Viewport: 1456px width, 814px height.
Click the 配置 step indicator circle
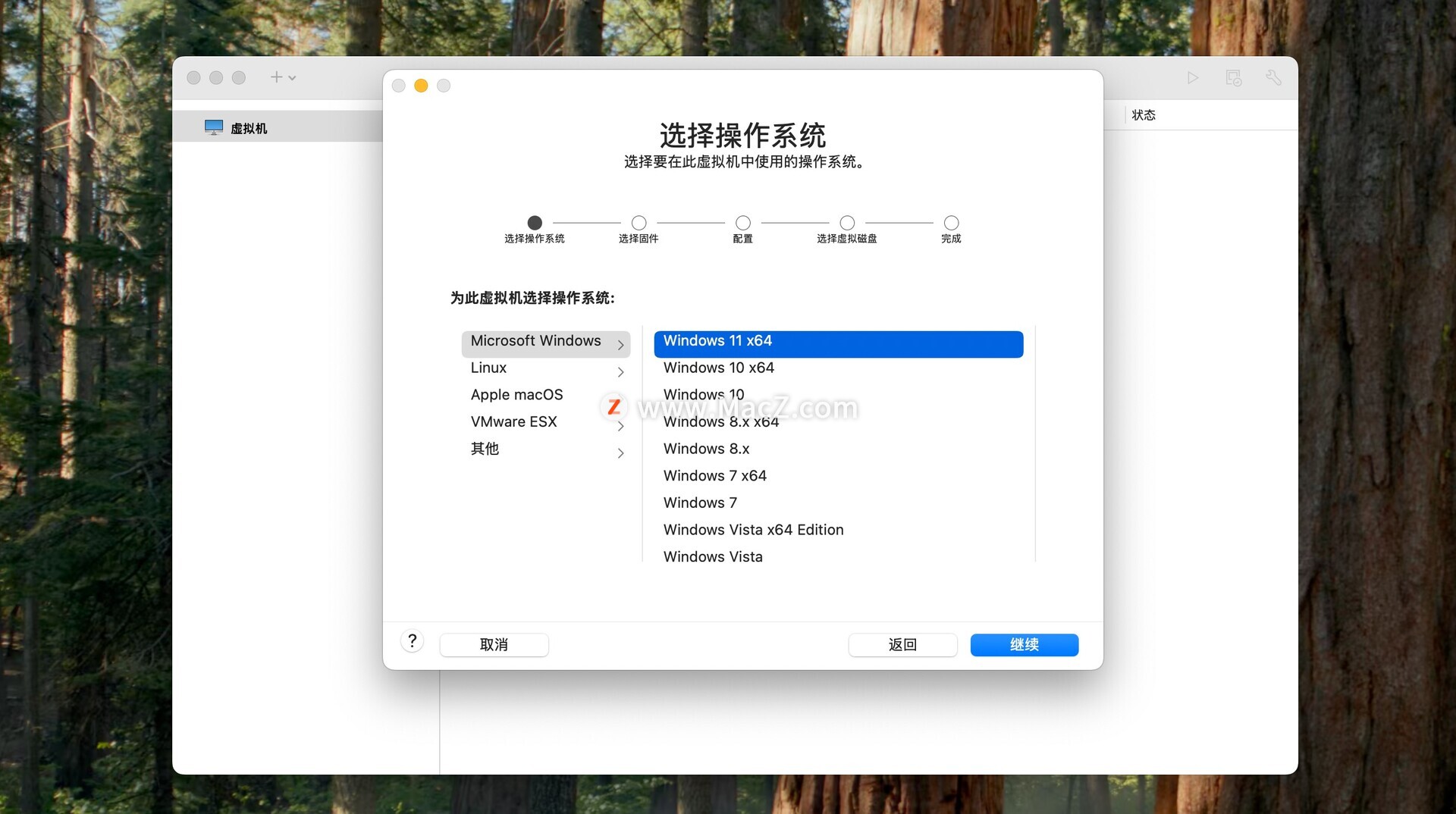click(x=743, y=223)
